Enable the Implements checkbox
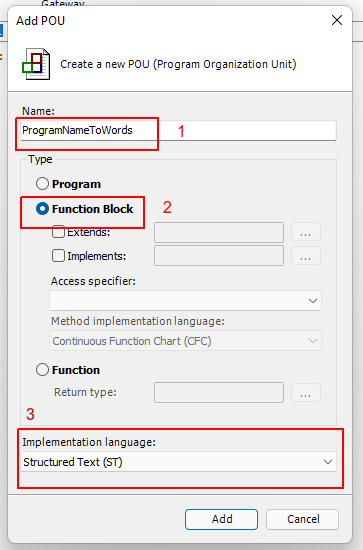Image resolution: width=363 pixels, height=550 pixels. (x=58, y=256)
